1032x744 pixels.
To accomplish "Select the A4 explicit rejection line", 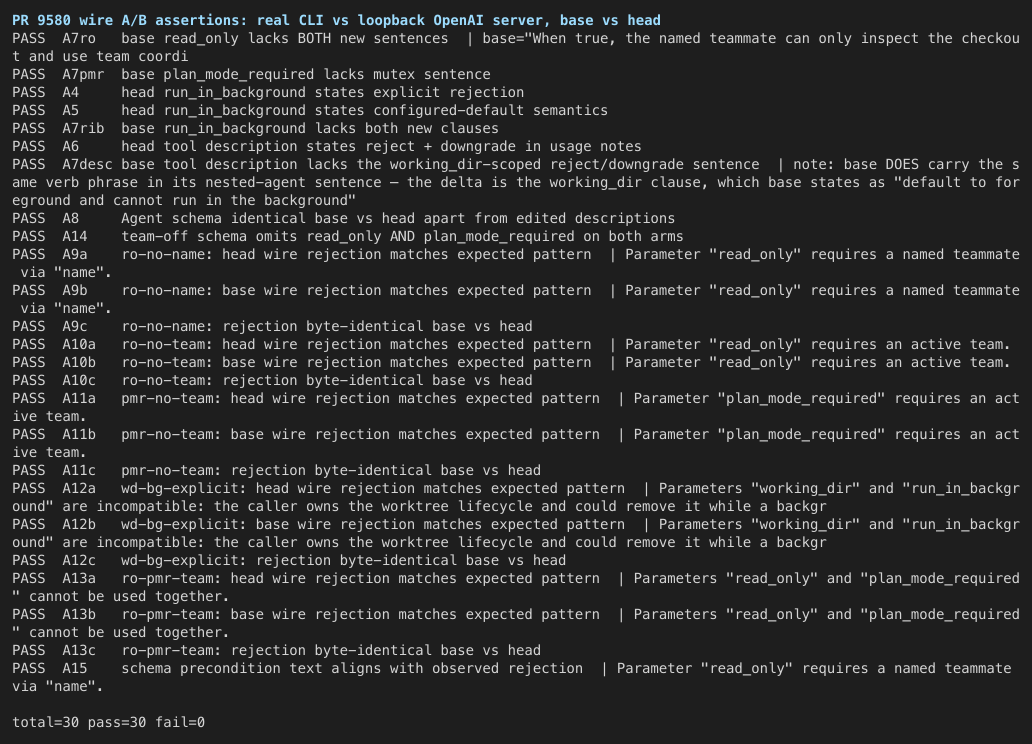I will 269,92.
